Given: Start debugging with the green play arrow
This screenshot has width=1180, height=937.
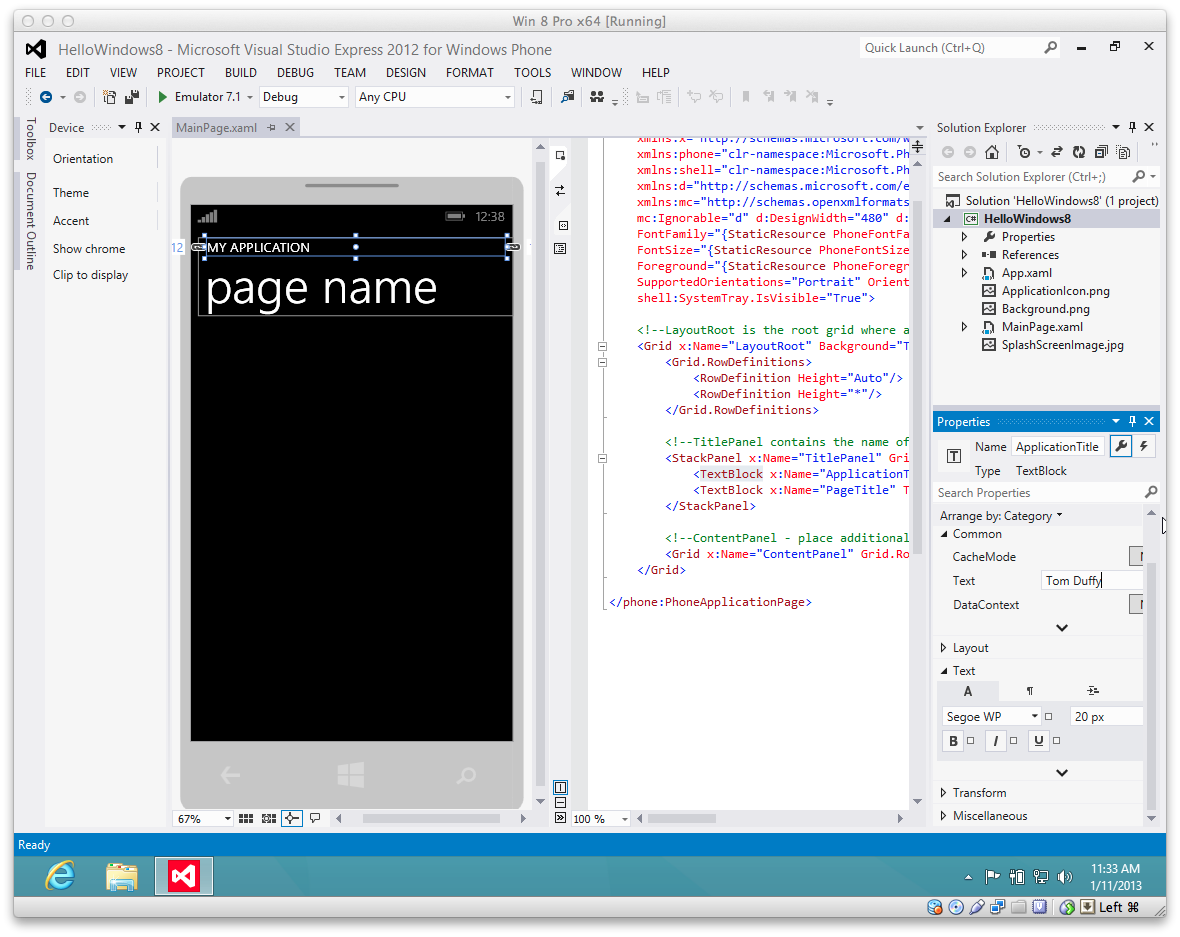Looking at the screenshot, I should point(162,97).
